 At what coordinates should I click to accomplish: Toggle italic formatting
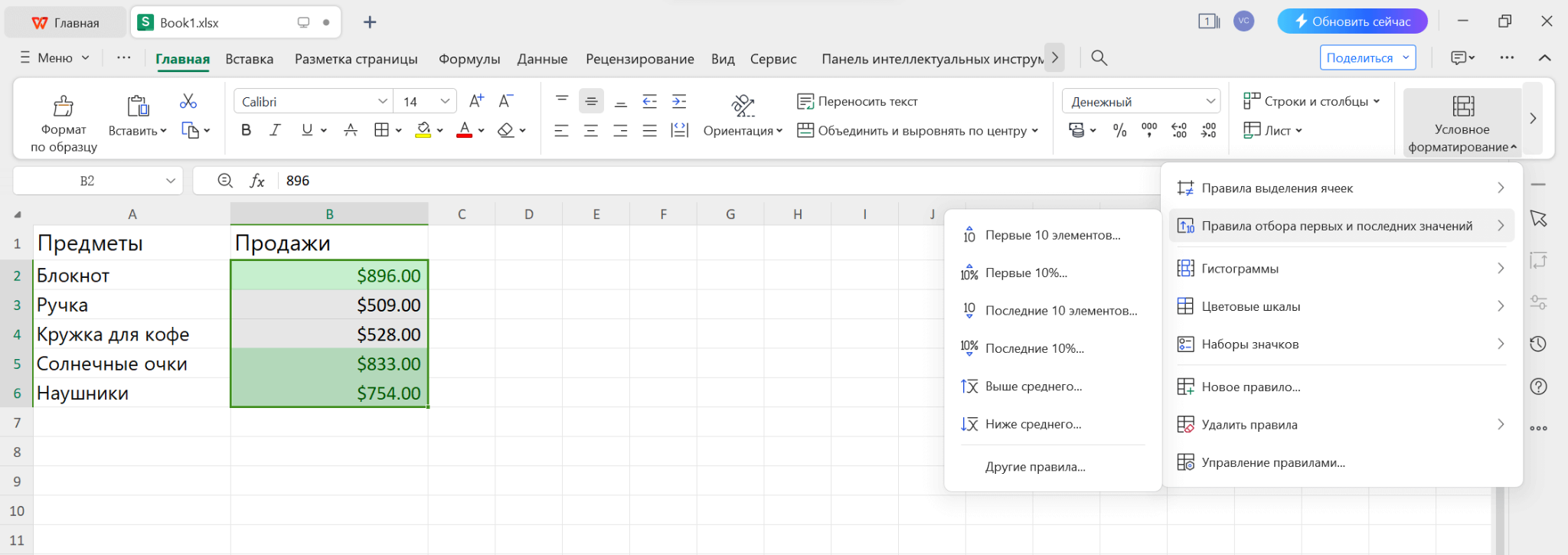[x=275, y=131]
